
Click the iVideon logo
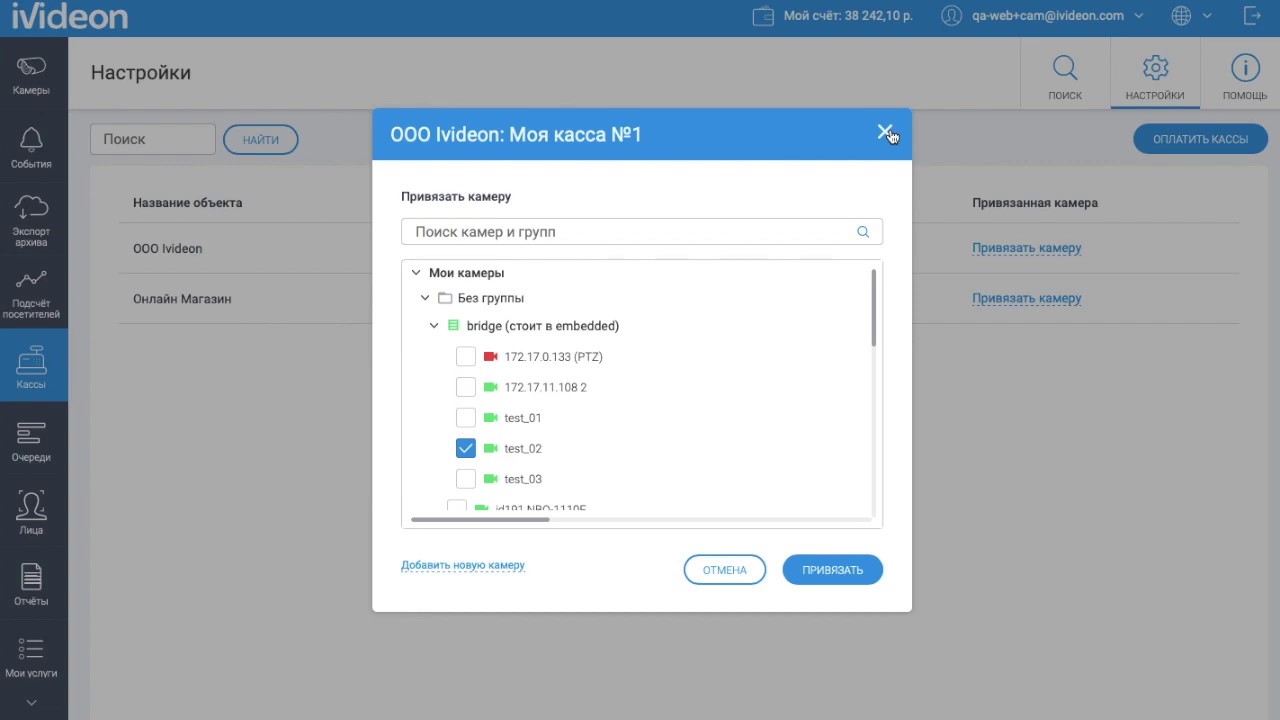pyautogui.click(x=69, y=16)
